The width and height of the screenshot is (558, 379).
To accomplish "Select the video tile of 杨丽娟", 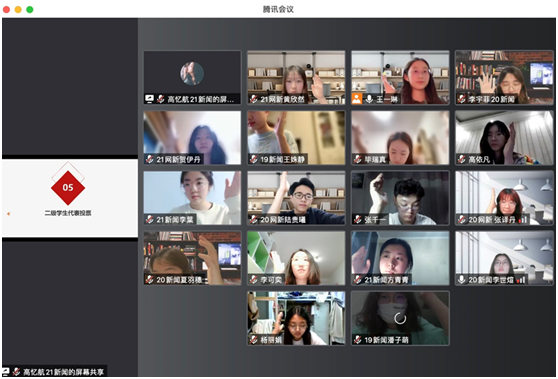I will pos(296,319).
